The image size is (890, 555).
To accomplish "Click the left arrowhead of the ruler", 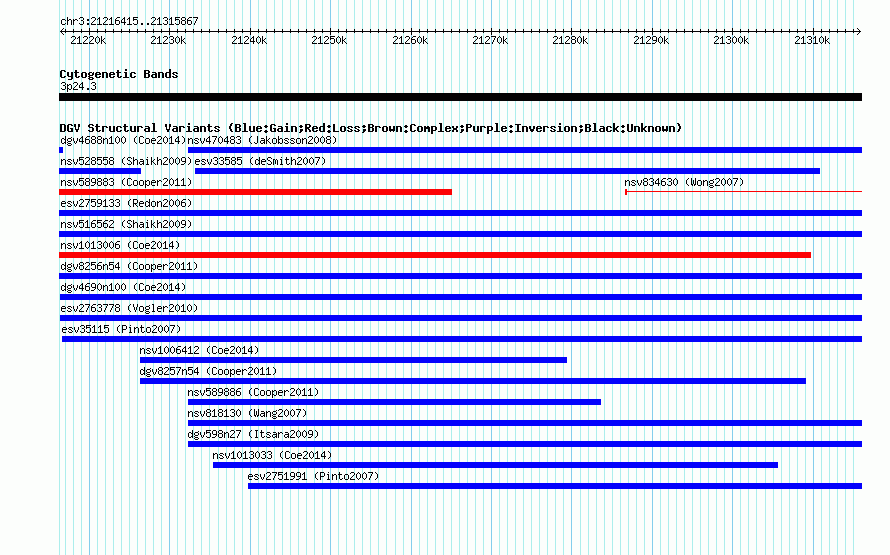I will [62, 31].
